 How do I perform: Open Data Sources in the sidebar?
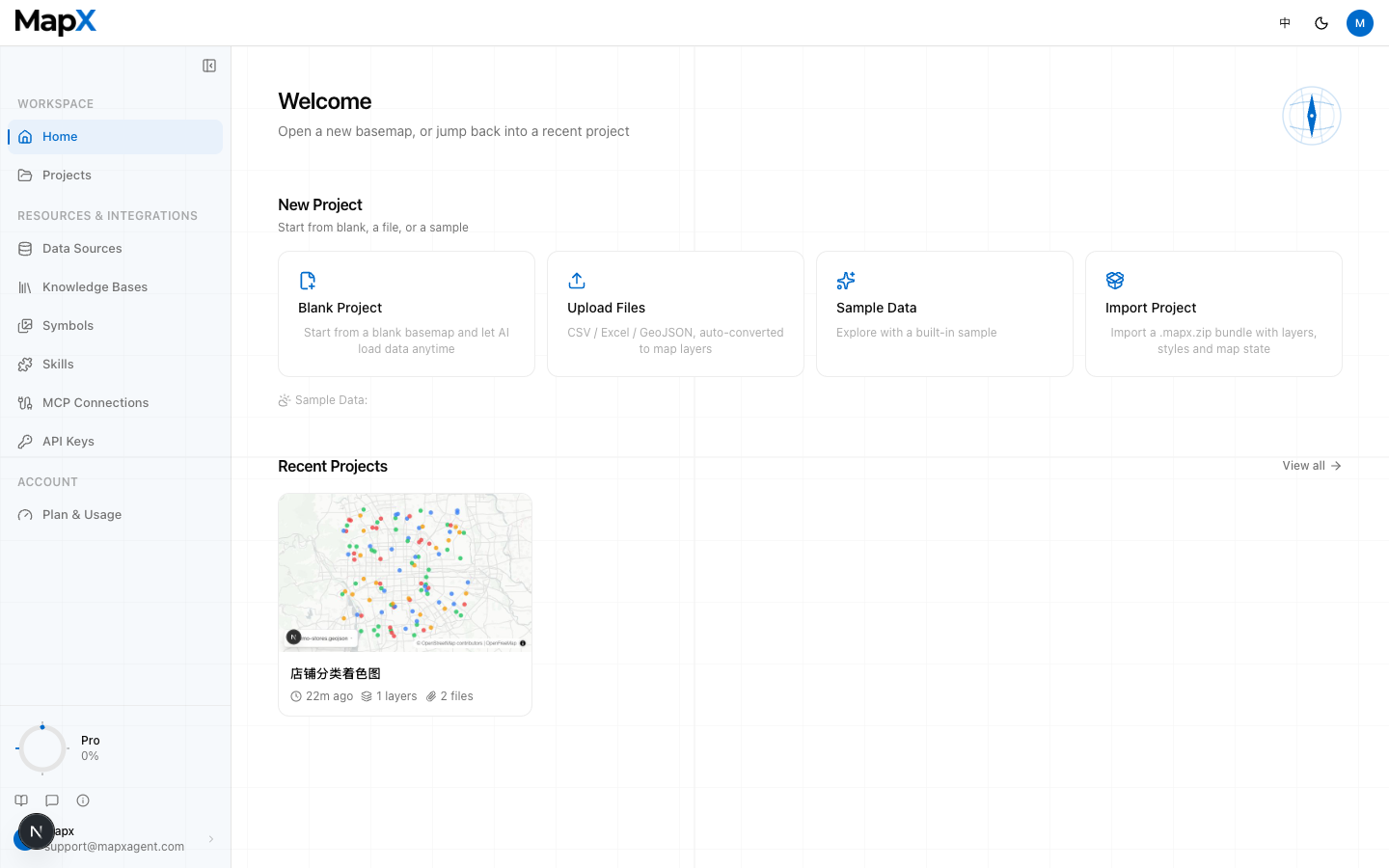click(x=116, y=249)
